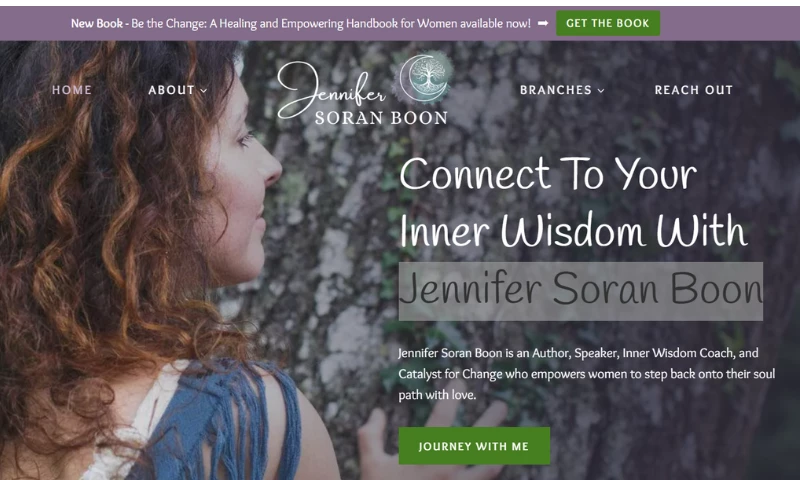Click the Author, Speaker description paragraph

587,374
